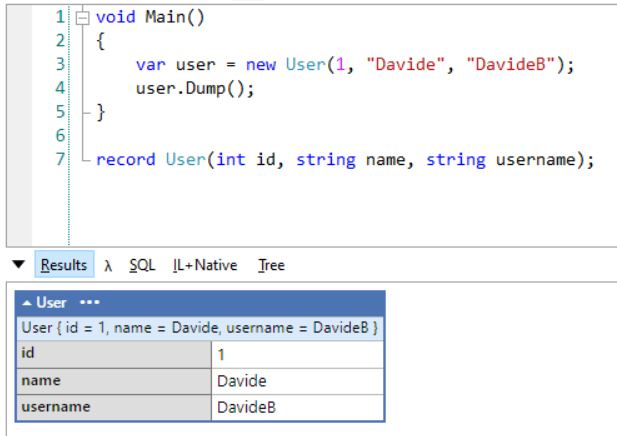
Task: Click the Davide value cell
Action: click(x=297, y=381)
